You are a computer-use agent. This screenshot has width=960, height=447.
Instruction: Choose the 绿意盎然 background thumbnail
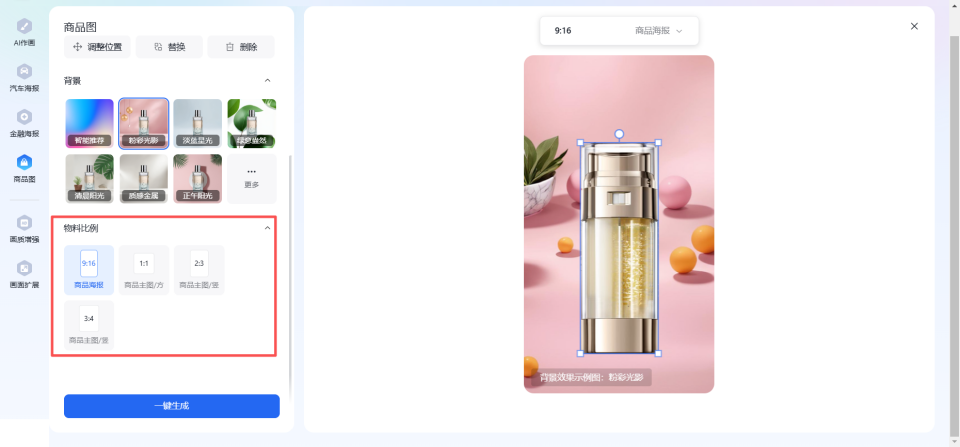252,124
